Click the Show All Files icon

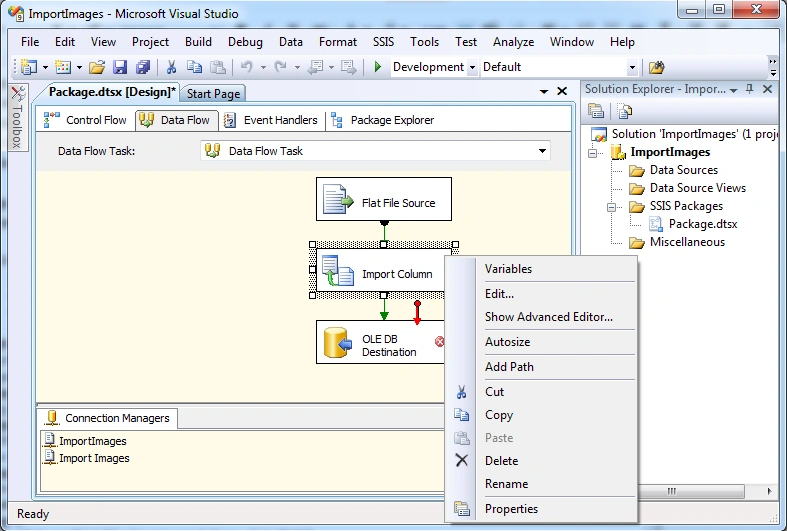click(x=625, y=111)
